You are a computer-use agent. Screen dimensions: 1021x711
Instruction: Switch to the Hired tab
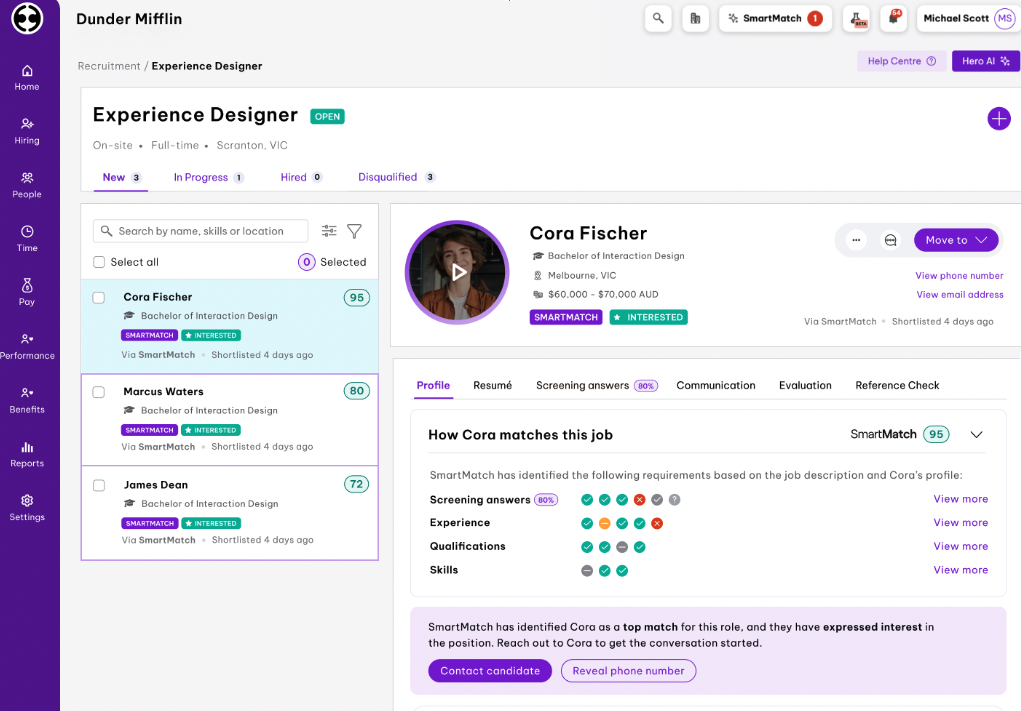coord(301,177)
